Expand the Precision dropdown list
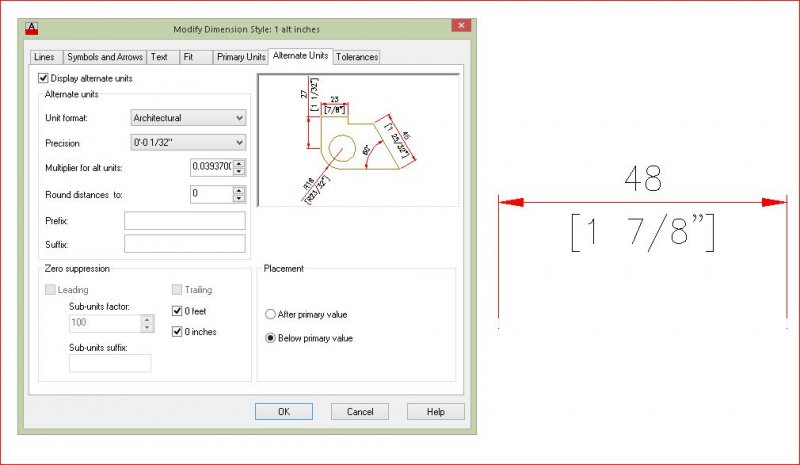 188,142
